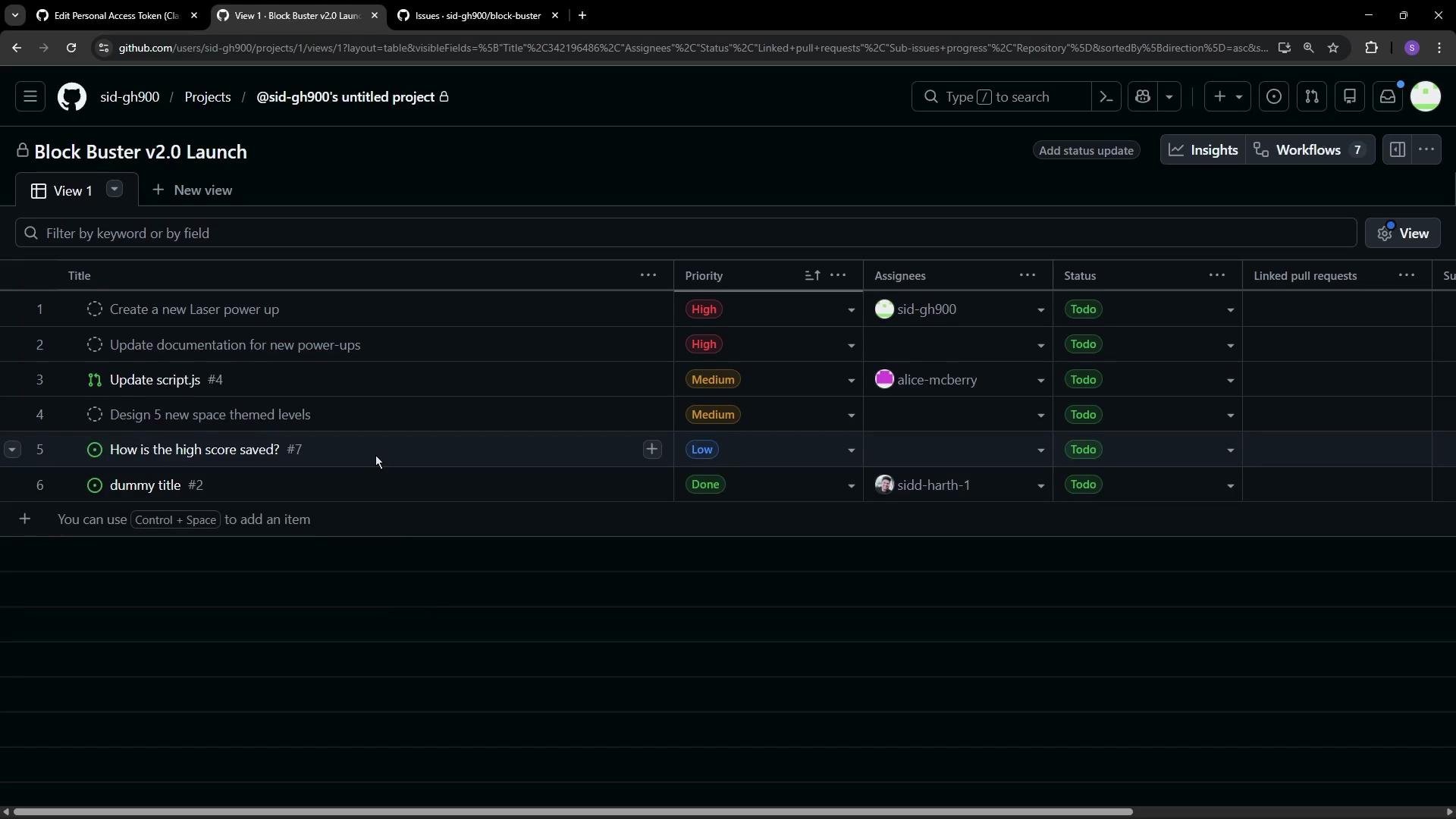Open browser extensions icon
Viewport: 1456px width, 819px height.
[1371, 48]
